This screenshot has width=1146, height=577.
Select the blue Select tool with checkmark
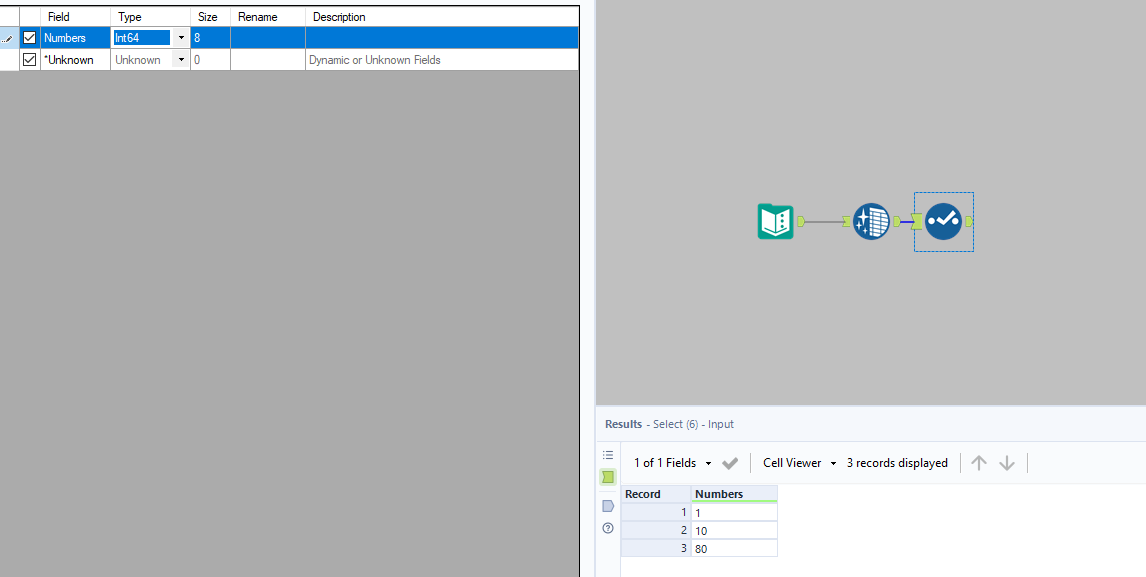(941, 221)
